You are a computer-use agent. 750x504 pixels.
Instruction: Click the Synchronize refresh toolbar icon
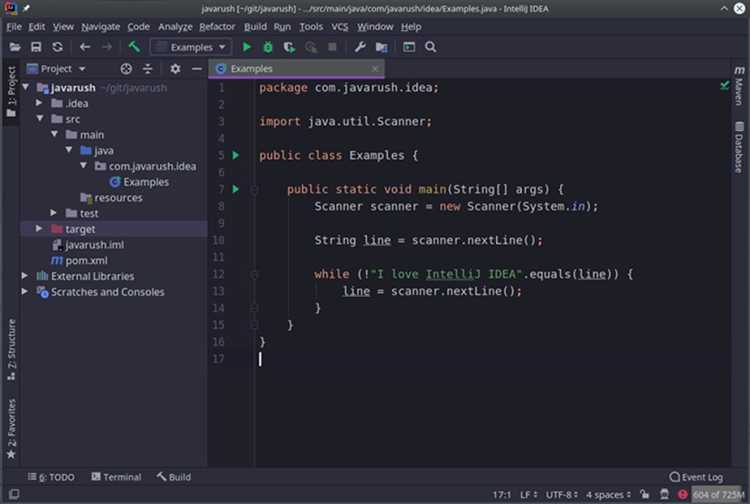pyautogui.click(x=57, y=47)
